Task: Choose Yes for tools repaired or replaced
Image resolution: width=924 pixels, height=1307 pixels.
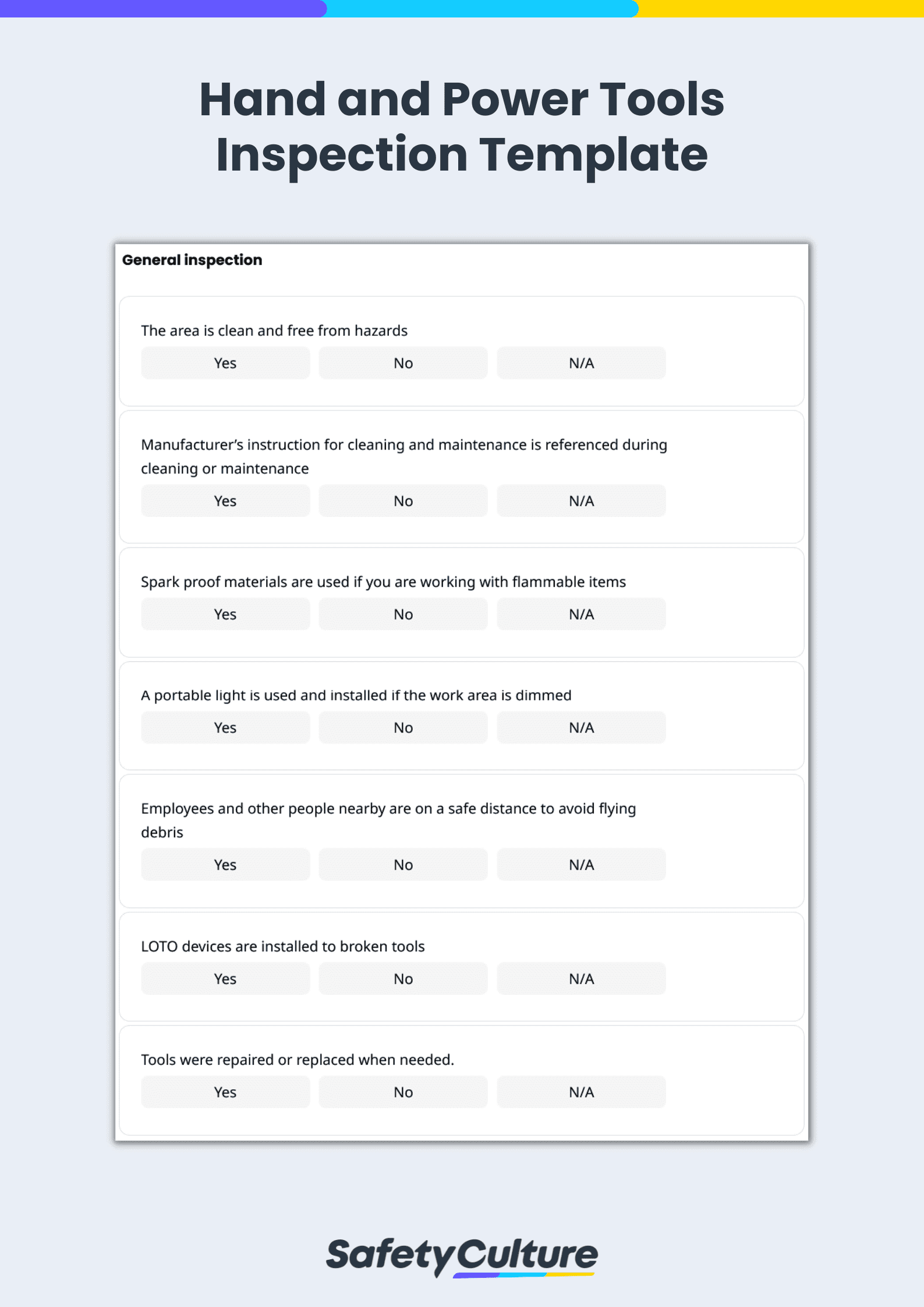Action: click(225, 1092)
